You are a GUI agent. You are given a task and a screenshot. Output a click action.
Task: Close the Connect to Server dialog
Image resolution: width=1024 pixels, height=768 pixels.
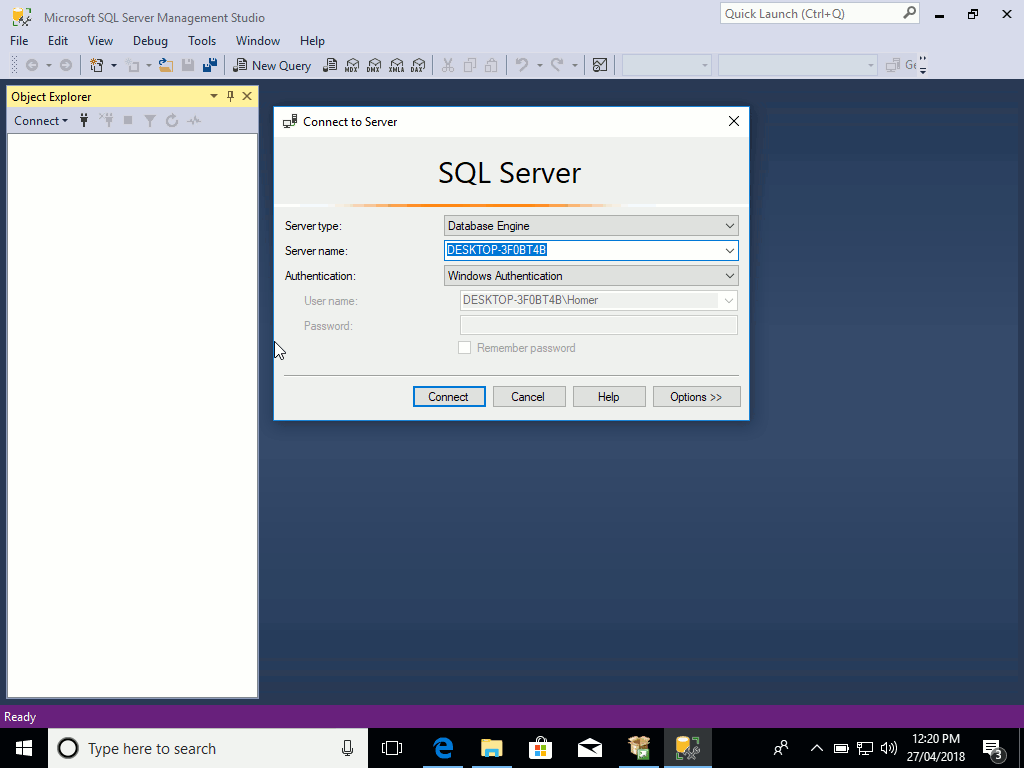pos(733,121)
